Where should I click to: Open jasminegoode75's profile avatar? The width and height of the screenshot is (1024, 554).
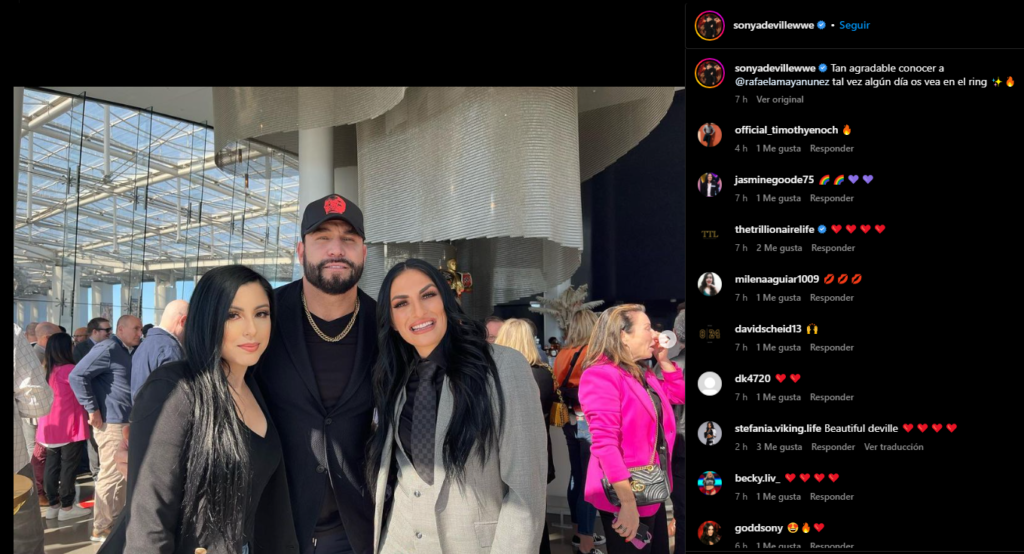pyautogui.click(x=709, y=185)
